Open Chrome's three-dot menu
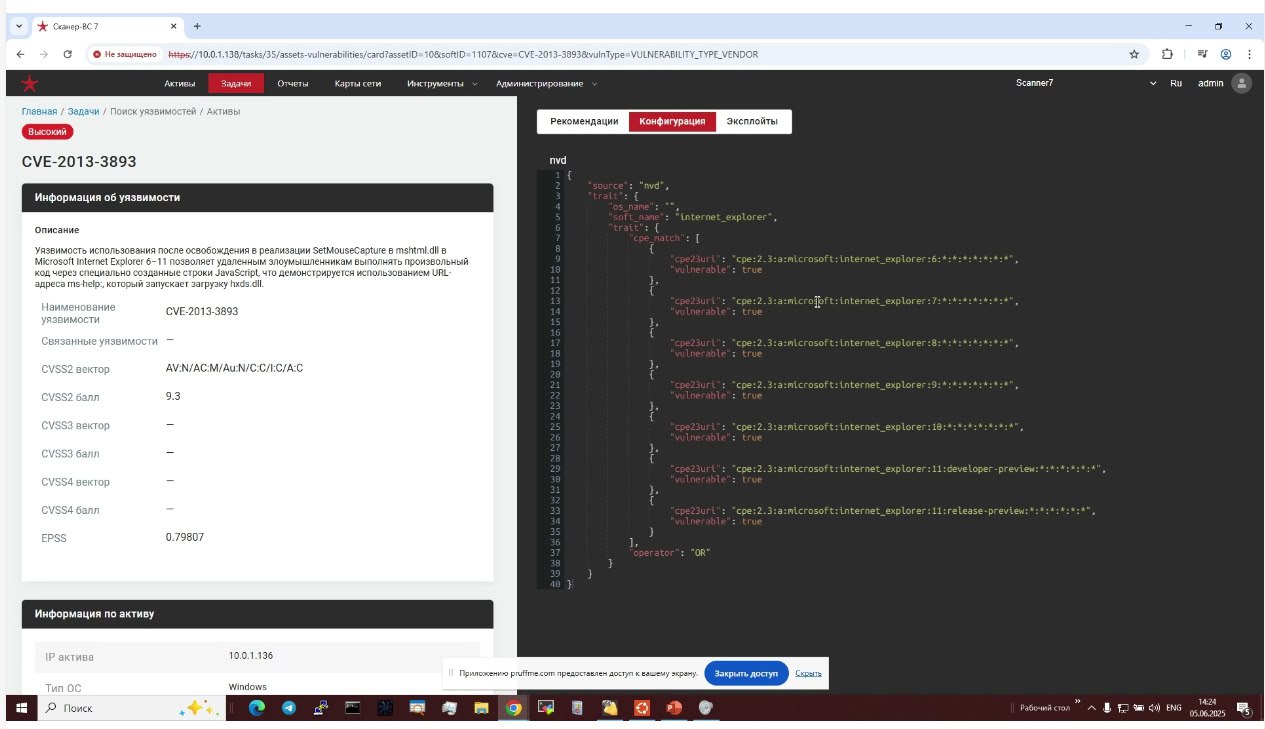The height and width of the screenshot is (729, 1265). (x=1247, y=54)
